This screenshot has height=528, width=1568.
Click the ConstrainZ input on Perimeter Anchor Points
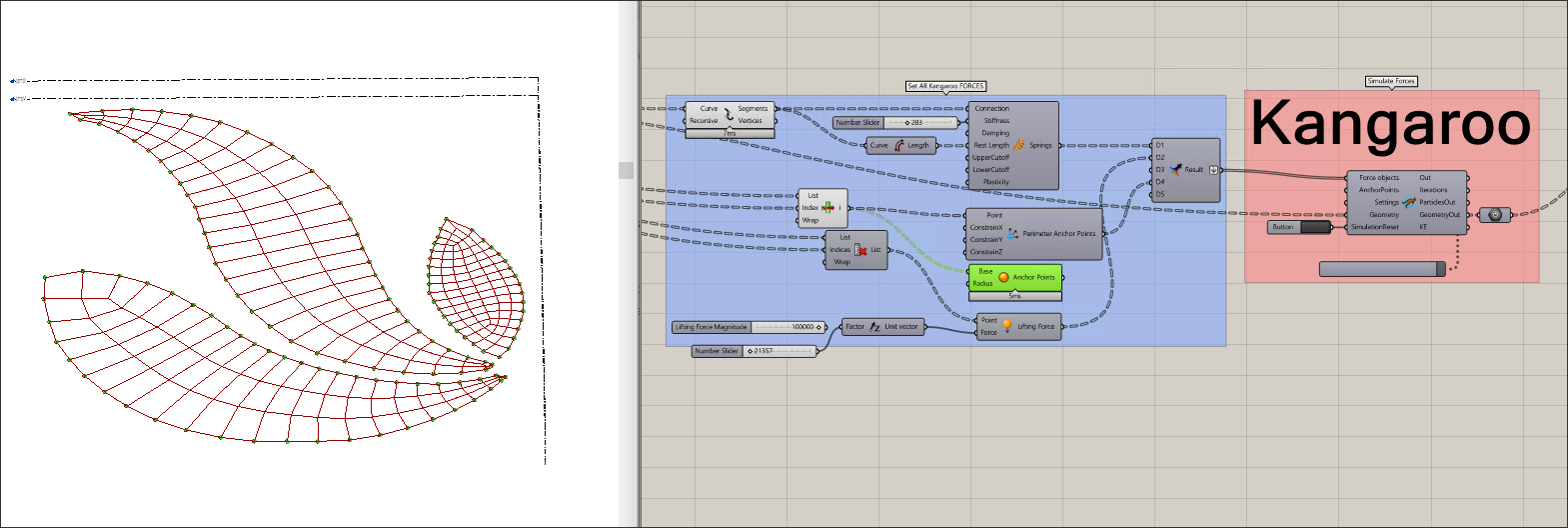(x=986, y=252)
